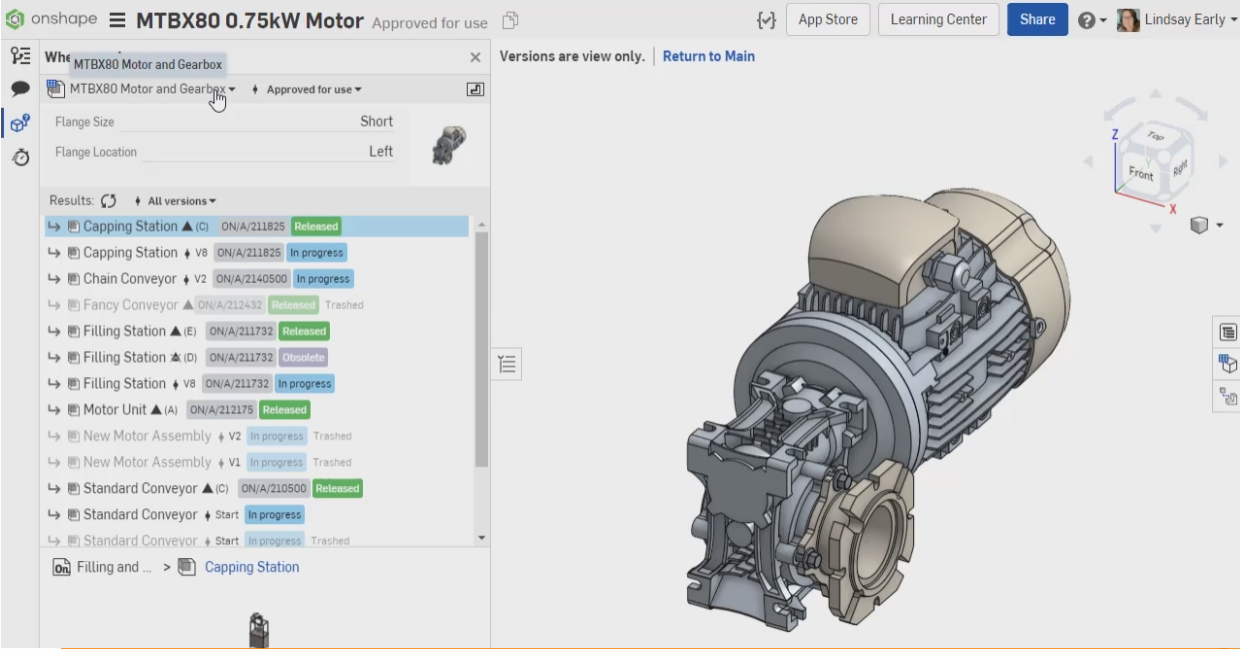
Task: Click the Lindsay Early profile avatar
Action: tap(1128, 20)
